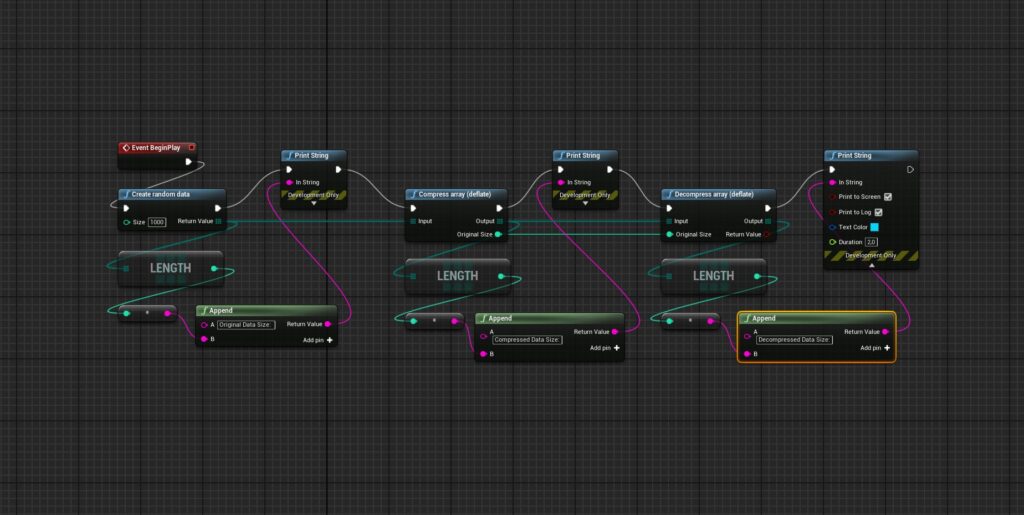Collapse the Print String node with Text Color
This screenshot has width=1024, height=515.
871,265
